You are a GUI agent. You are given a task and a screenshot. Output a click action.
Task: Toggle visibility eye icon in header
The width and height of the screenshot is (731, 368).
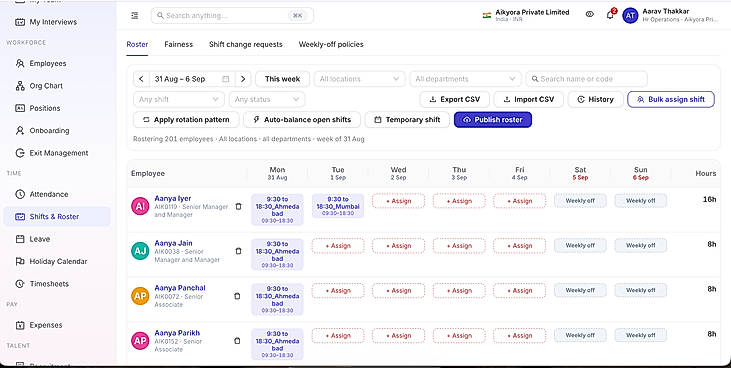pos(589,14)
